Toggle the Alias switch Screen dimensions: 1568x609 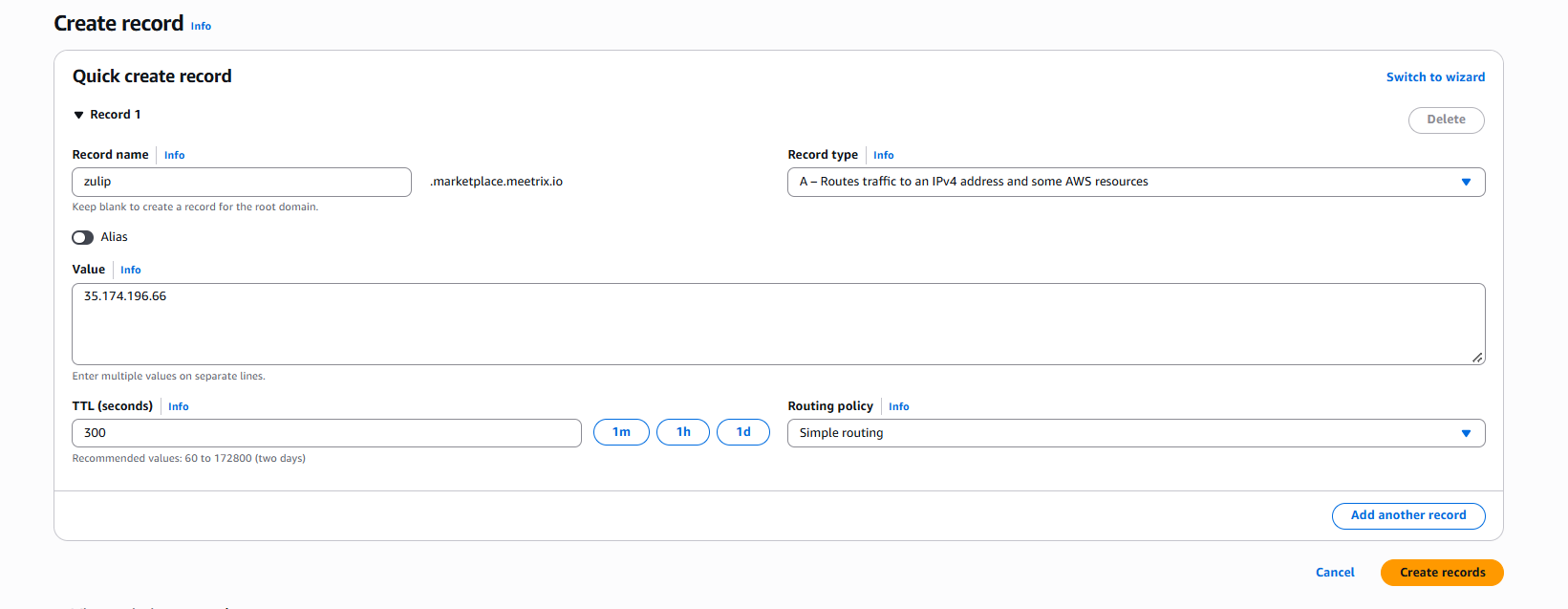click(x=83, y=237)
